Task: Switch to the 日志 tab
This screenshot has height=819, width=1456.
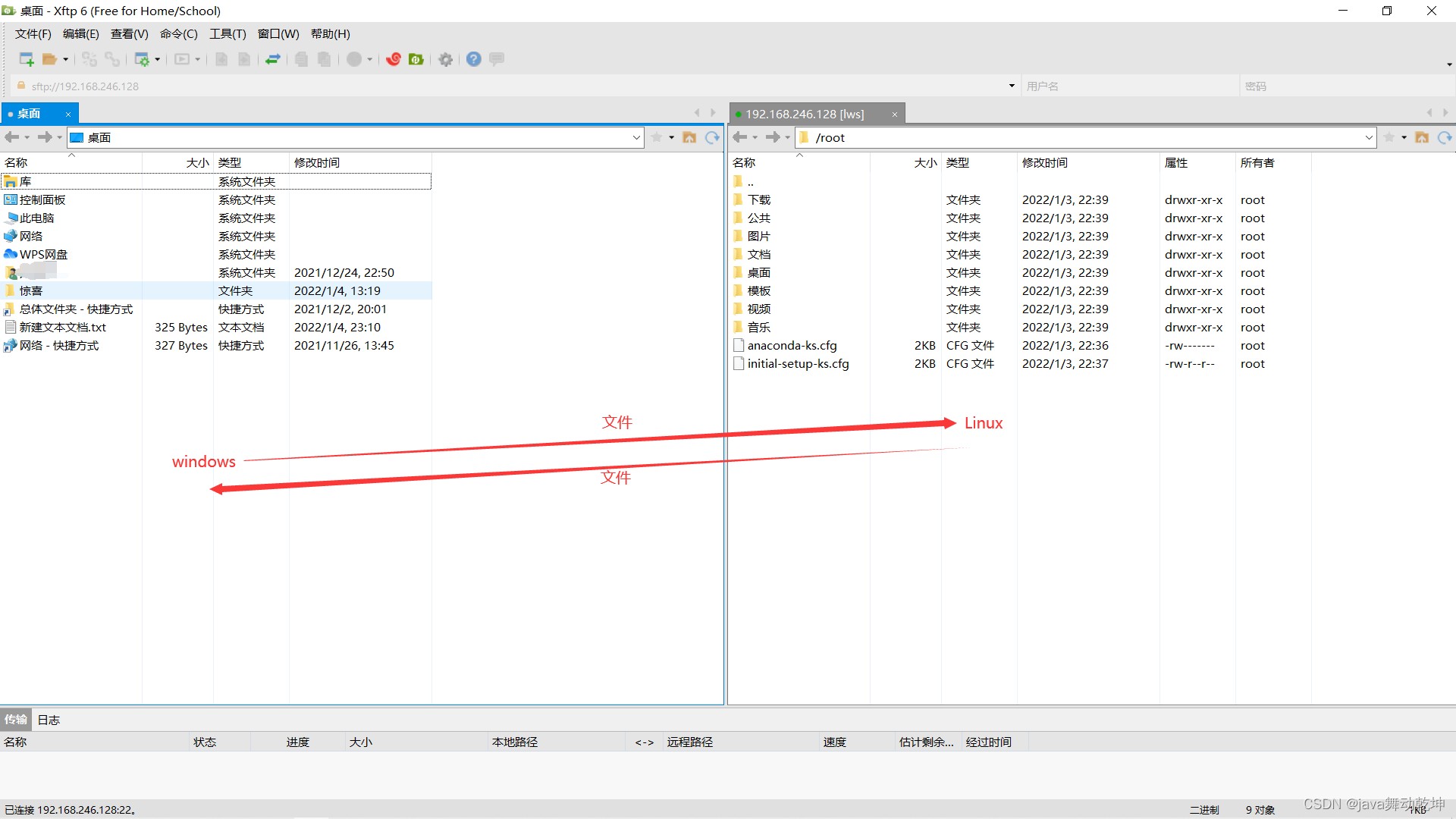Action: (49, 720)
